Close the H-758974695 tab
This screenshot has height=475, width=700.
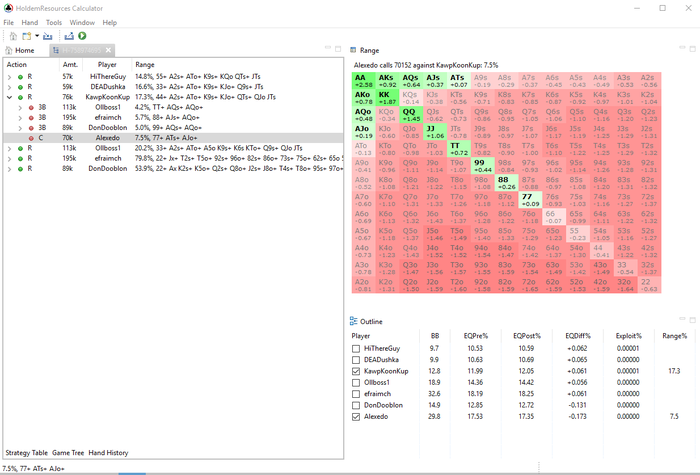click(x=108, y=50)
